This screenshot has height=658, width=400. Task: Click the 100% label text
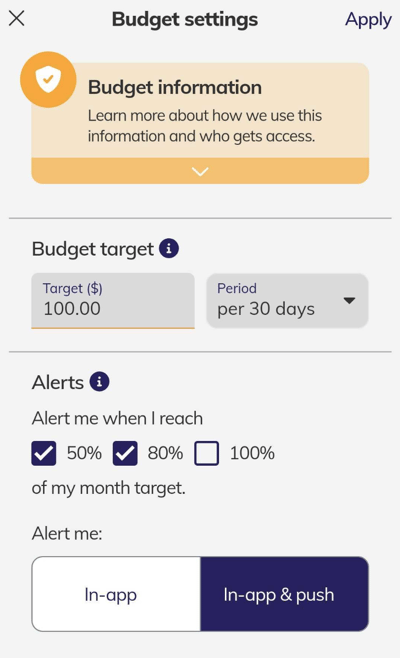[252, 453]
